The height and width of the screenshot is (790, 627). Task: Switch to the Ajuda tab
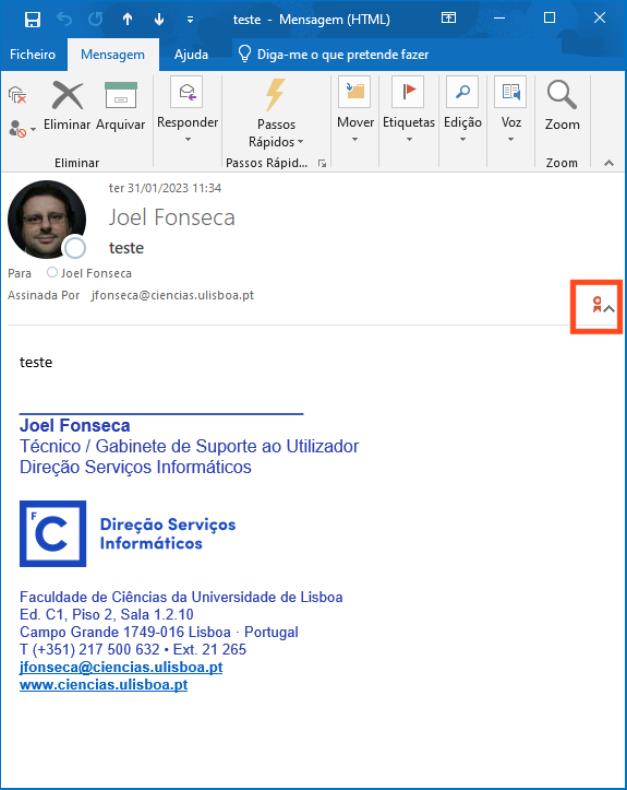coord(190,54)
